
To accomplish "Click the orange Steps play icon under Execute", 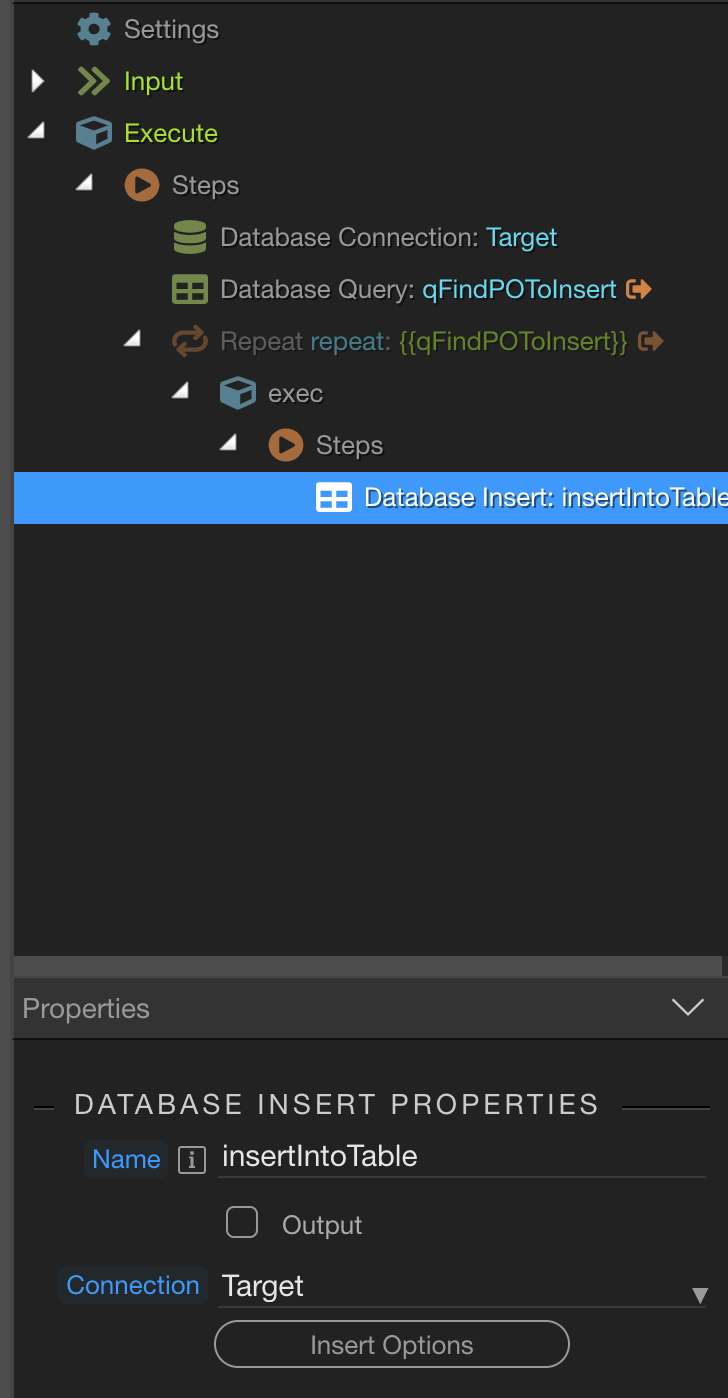I will point(142,185).
